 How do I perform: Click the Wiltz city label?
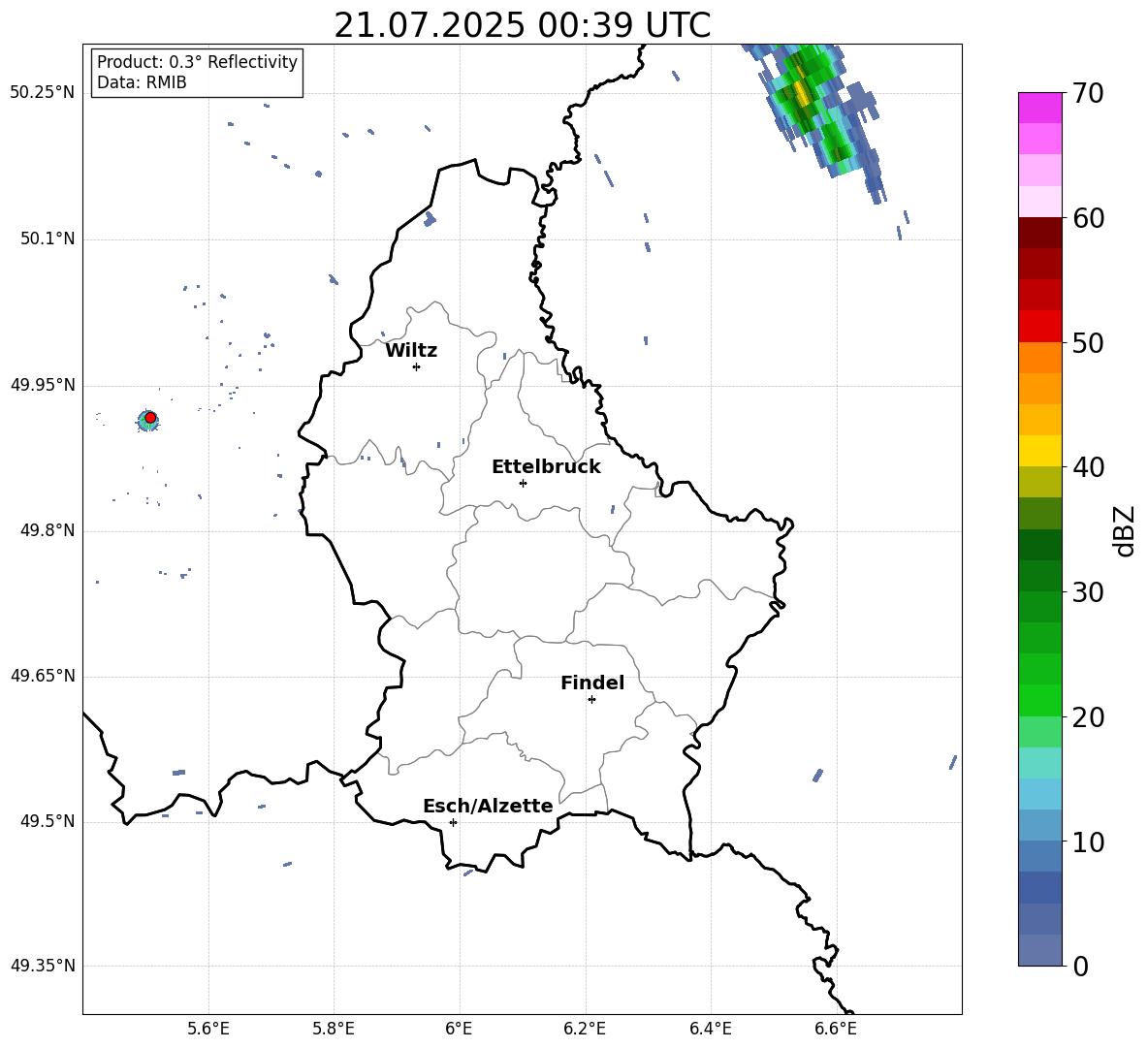pyautogui.click(x=411, y=351)
